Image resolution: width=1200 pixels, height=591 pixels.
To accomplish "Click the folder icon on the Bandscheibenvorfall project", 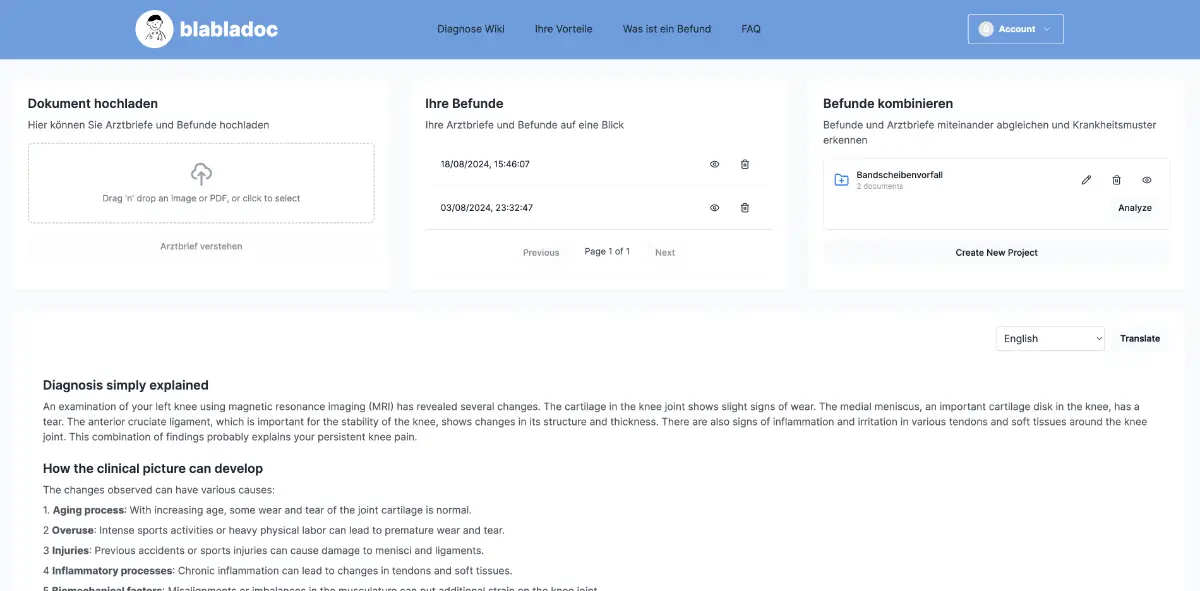I will (x=841, y=179).
